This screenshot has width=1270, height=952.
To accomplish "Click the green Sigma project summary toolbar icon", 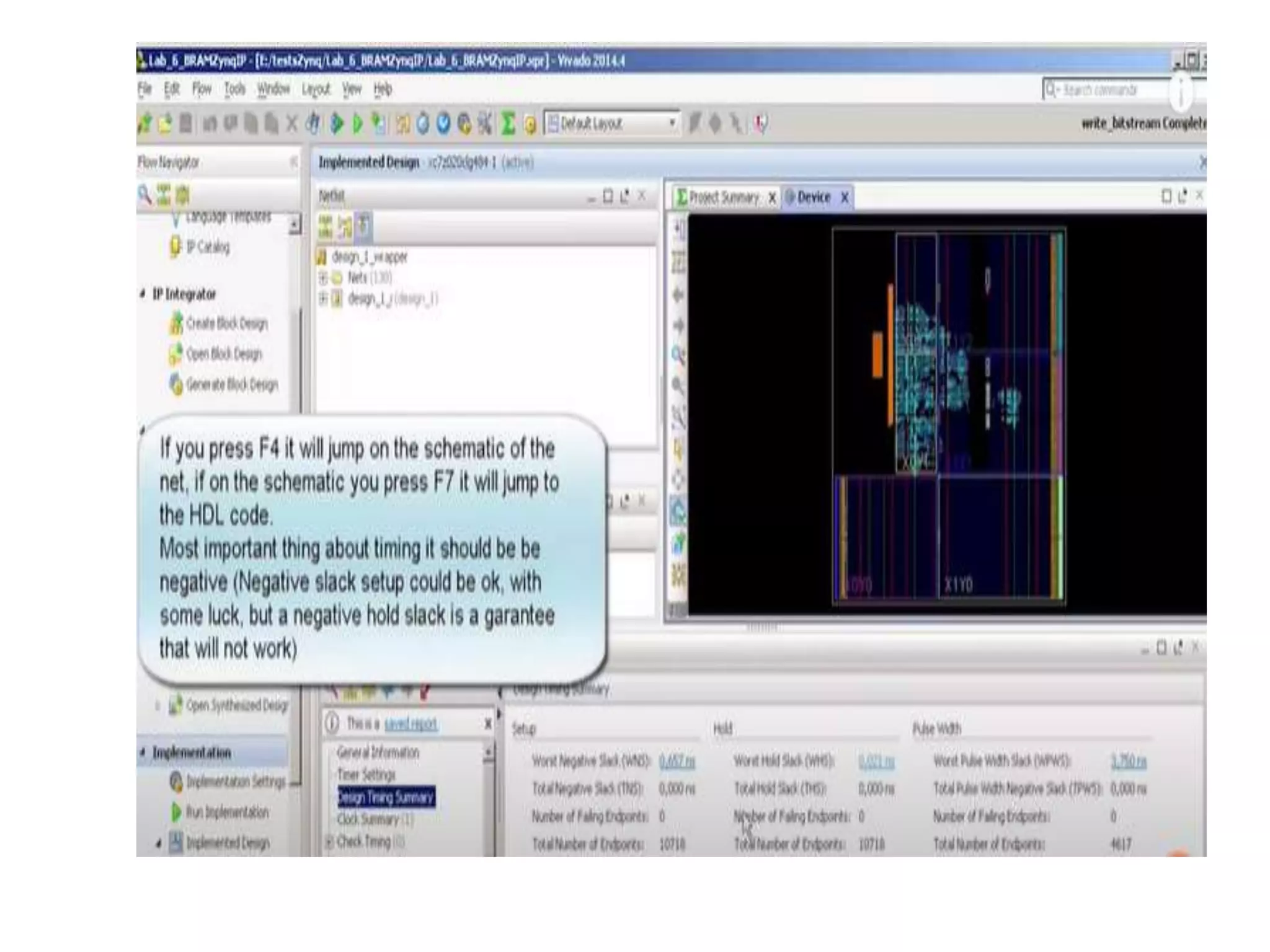I will (508, 123).
